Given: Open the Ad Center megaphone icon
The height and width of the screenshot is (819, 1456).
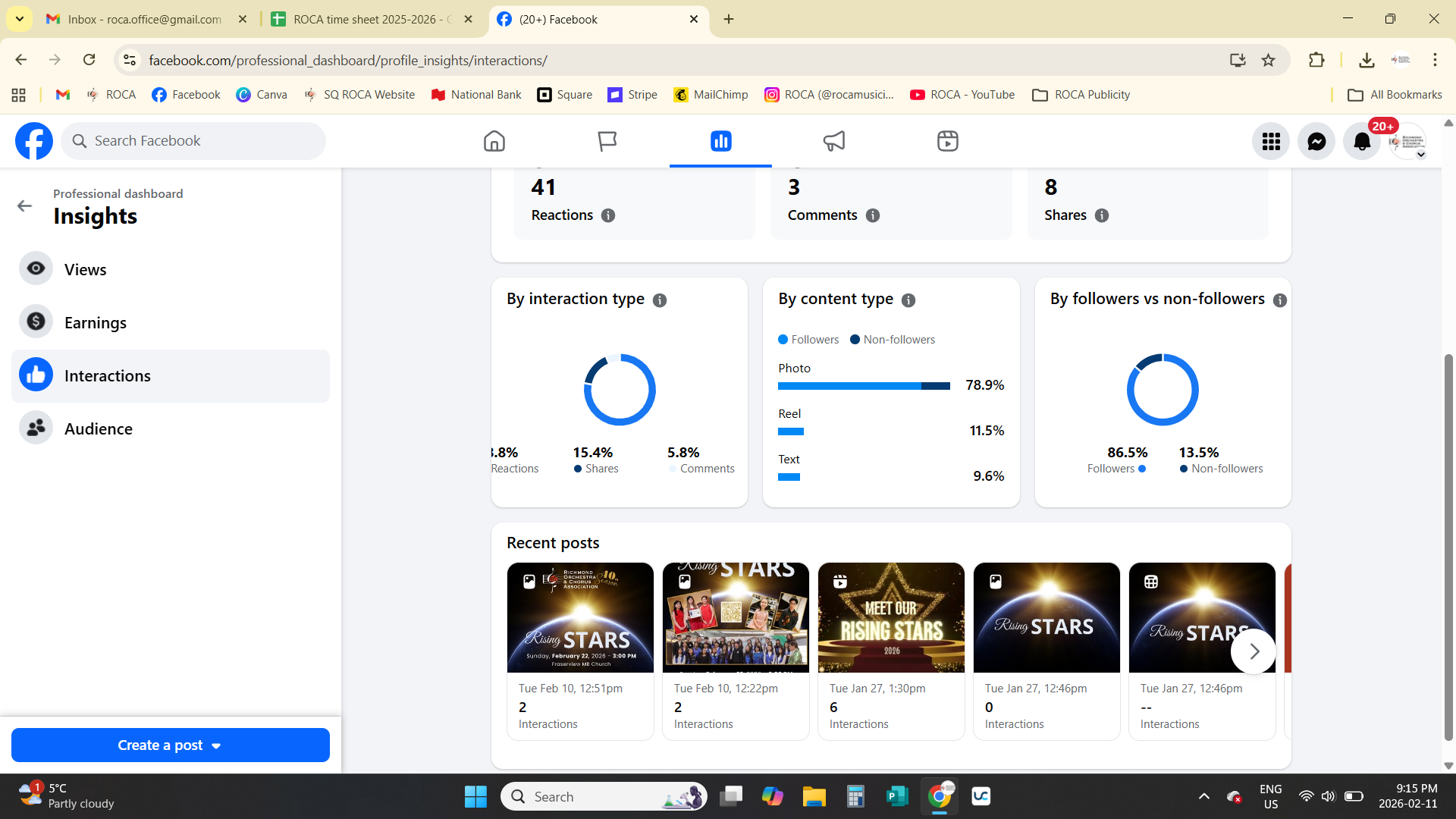Looking at the screenshot, I should coord(833,141).
